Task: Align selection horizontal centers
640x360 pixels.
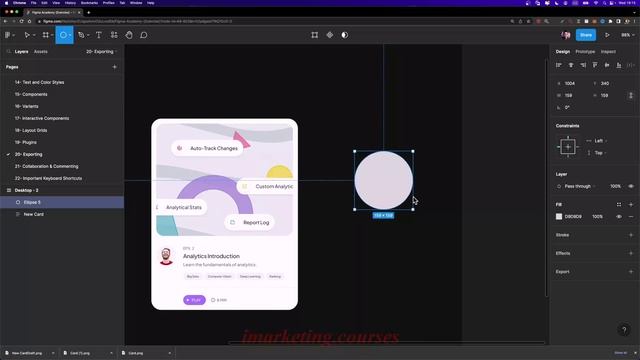Action: click(x=571, y=65)
